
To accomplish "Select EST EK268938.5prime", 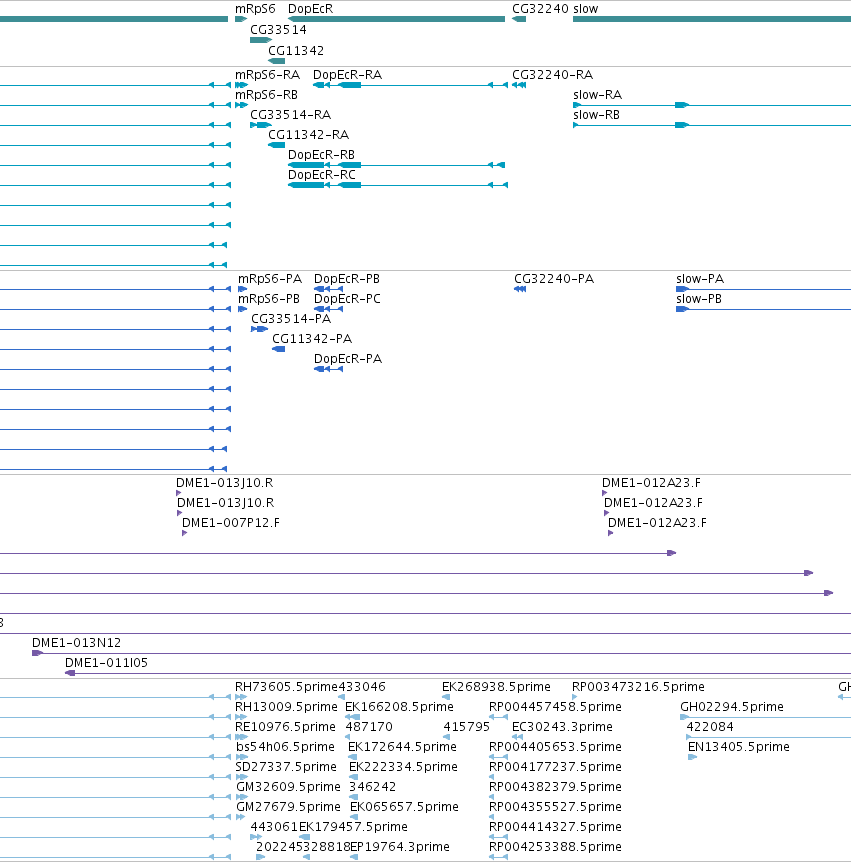I will coord(496,687).
